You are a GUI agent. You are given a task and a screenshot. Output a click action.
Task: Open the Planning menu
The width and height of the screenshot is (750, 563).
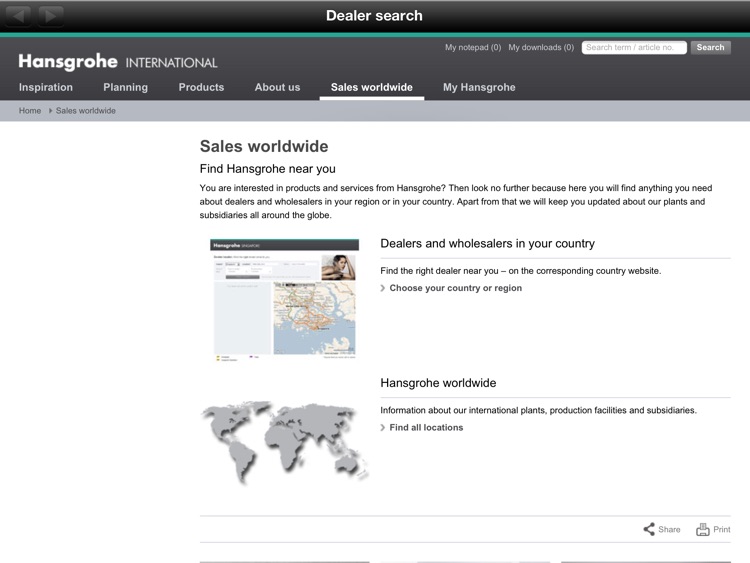coord(125,87)
